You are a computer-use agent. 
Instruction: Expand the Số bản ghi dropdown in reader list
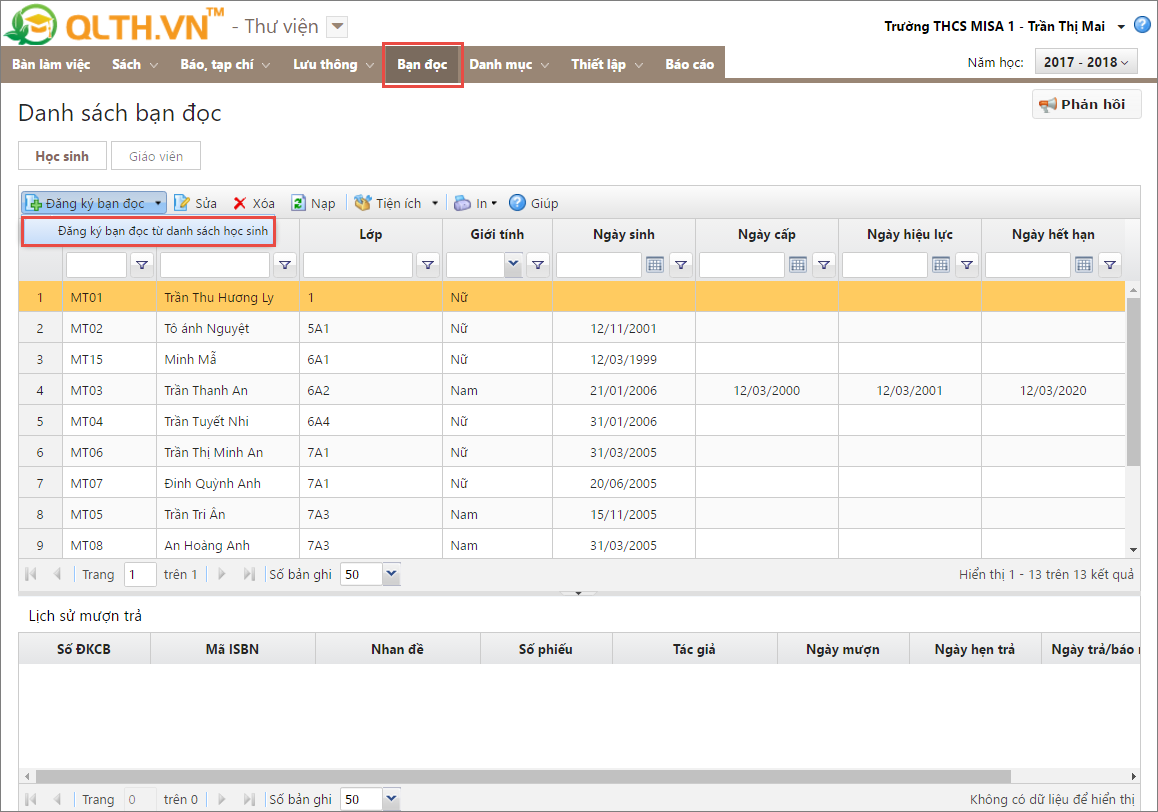390,574
